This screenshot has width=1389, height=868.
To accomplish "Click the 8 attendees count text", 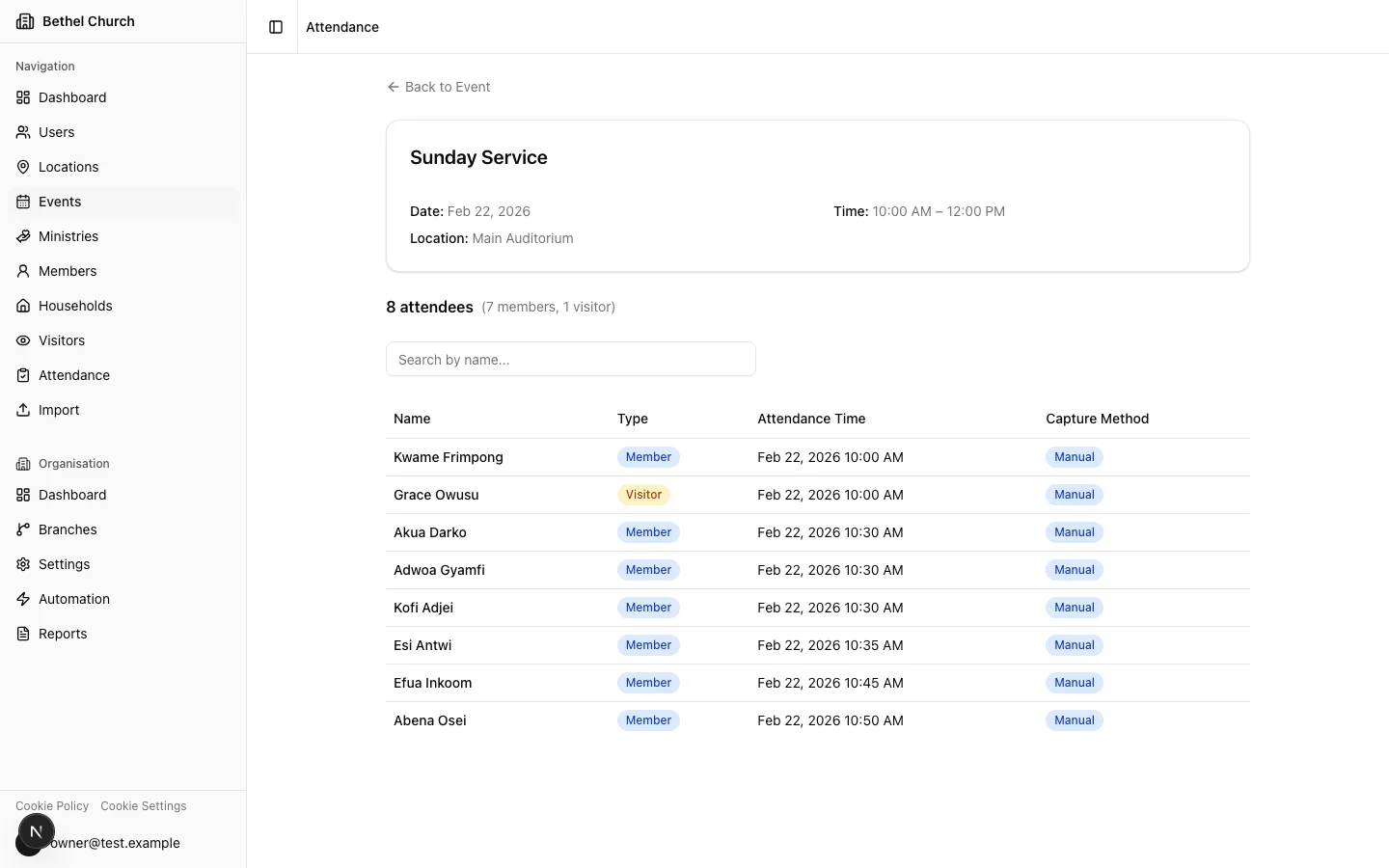I will pyautogui.click(x=429, y=307).
